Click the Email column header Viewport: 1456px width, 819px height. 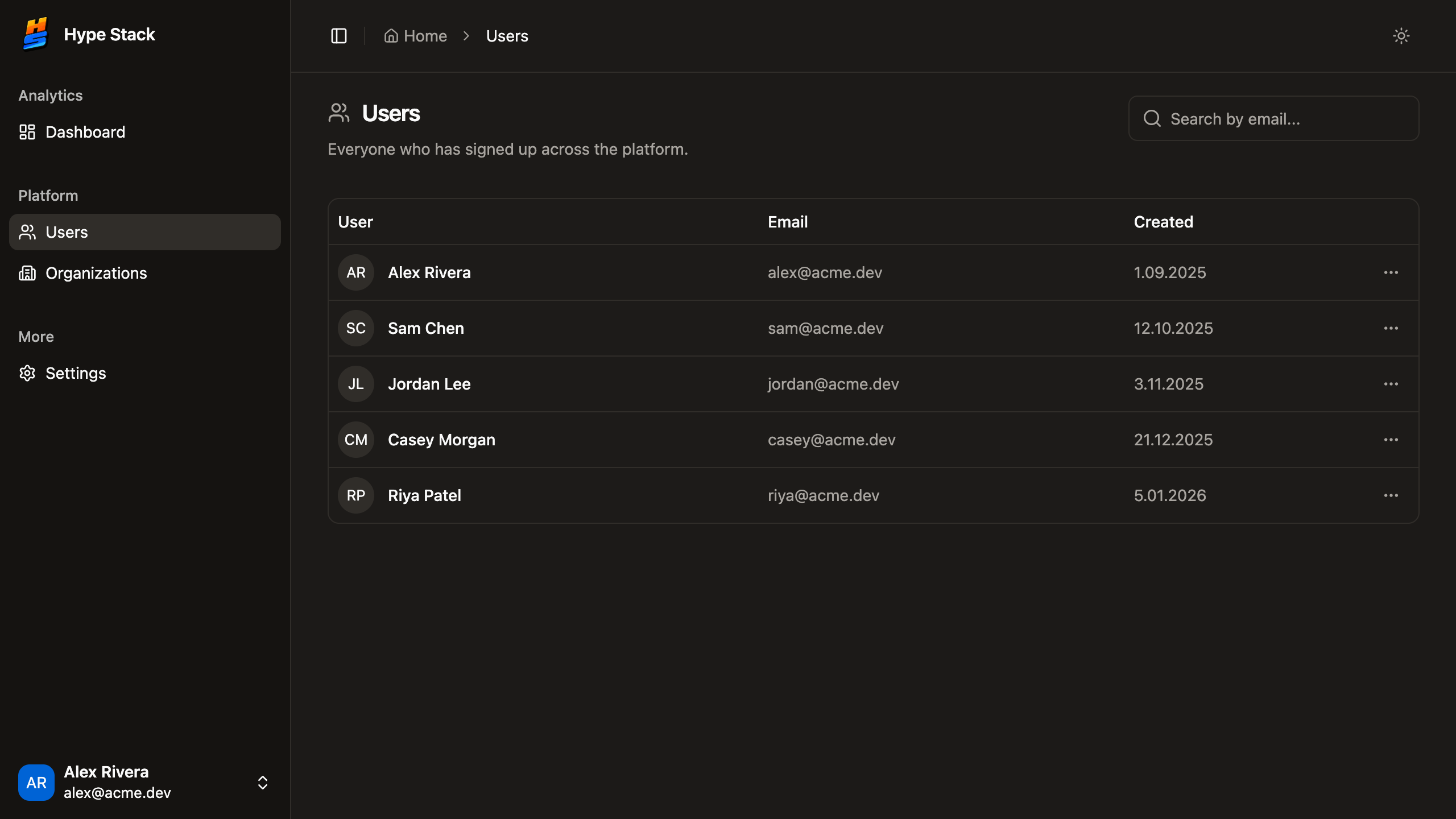[x=788, y=222]
